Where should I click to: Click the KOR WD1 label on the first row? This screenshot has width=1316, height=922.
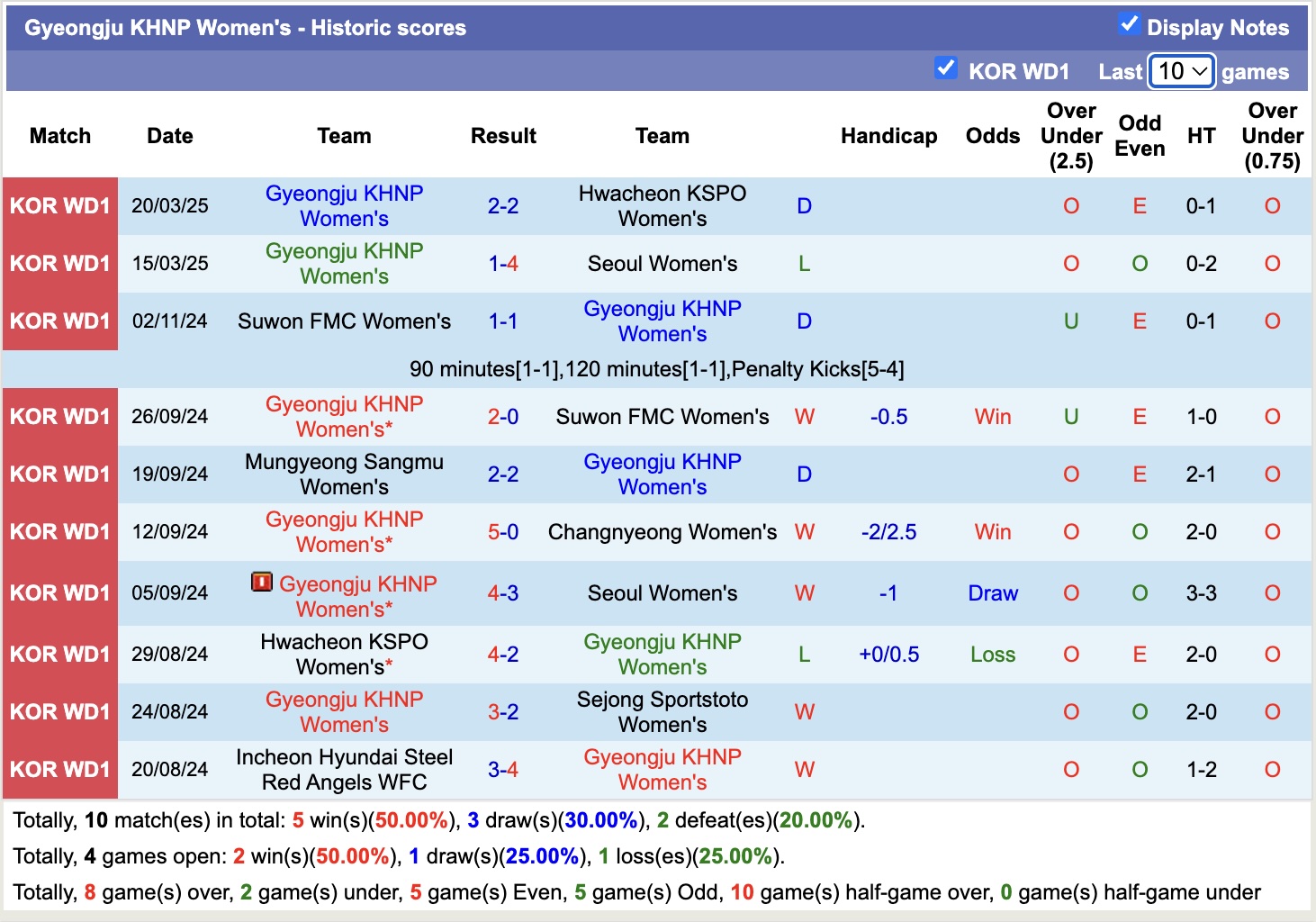[x=59, y=205]
